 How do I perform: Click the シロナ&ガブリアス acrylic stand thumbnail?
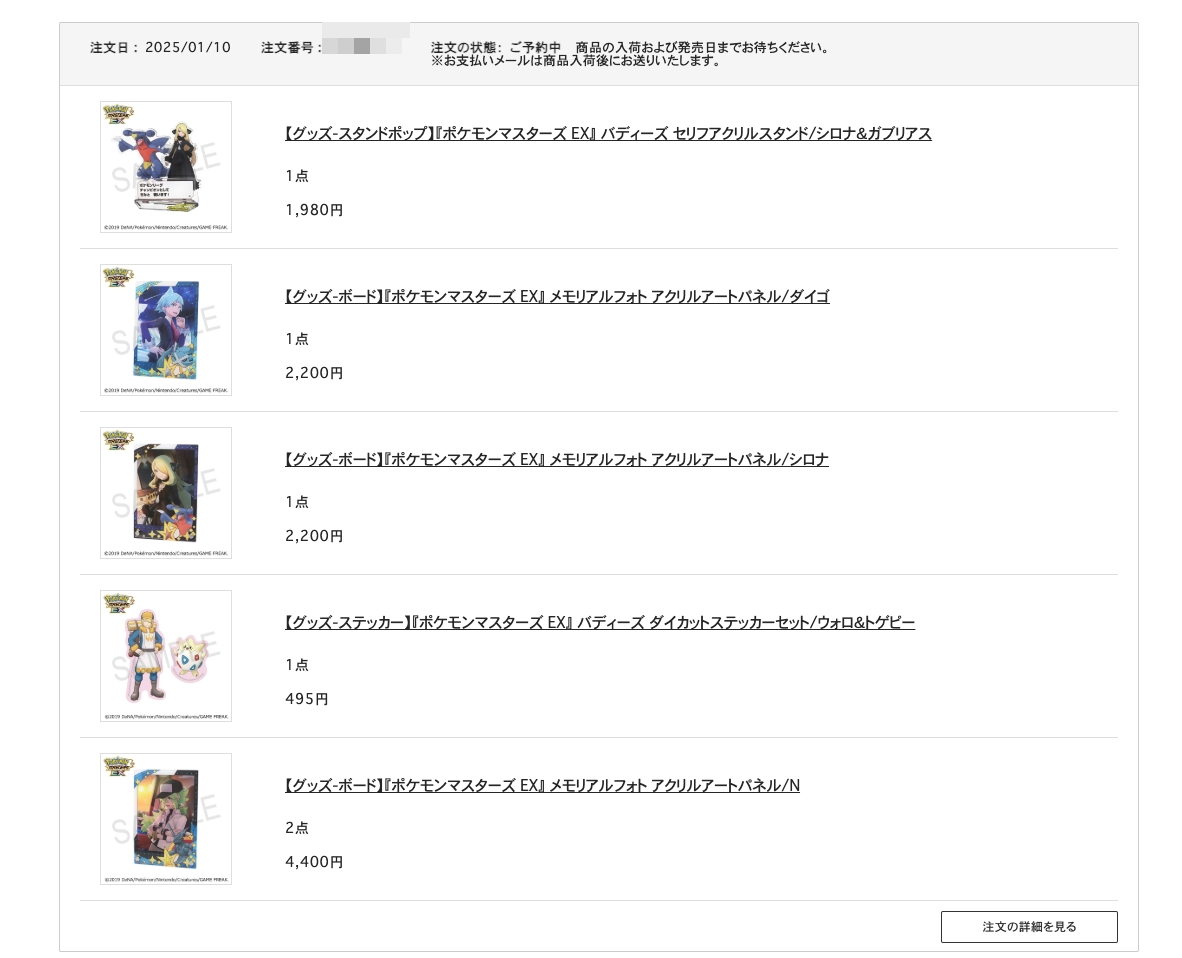tap(166, 167)
